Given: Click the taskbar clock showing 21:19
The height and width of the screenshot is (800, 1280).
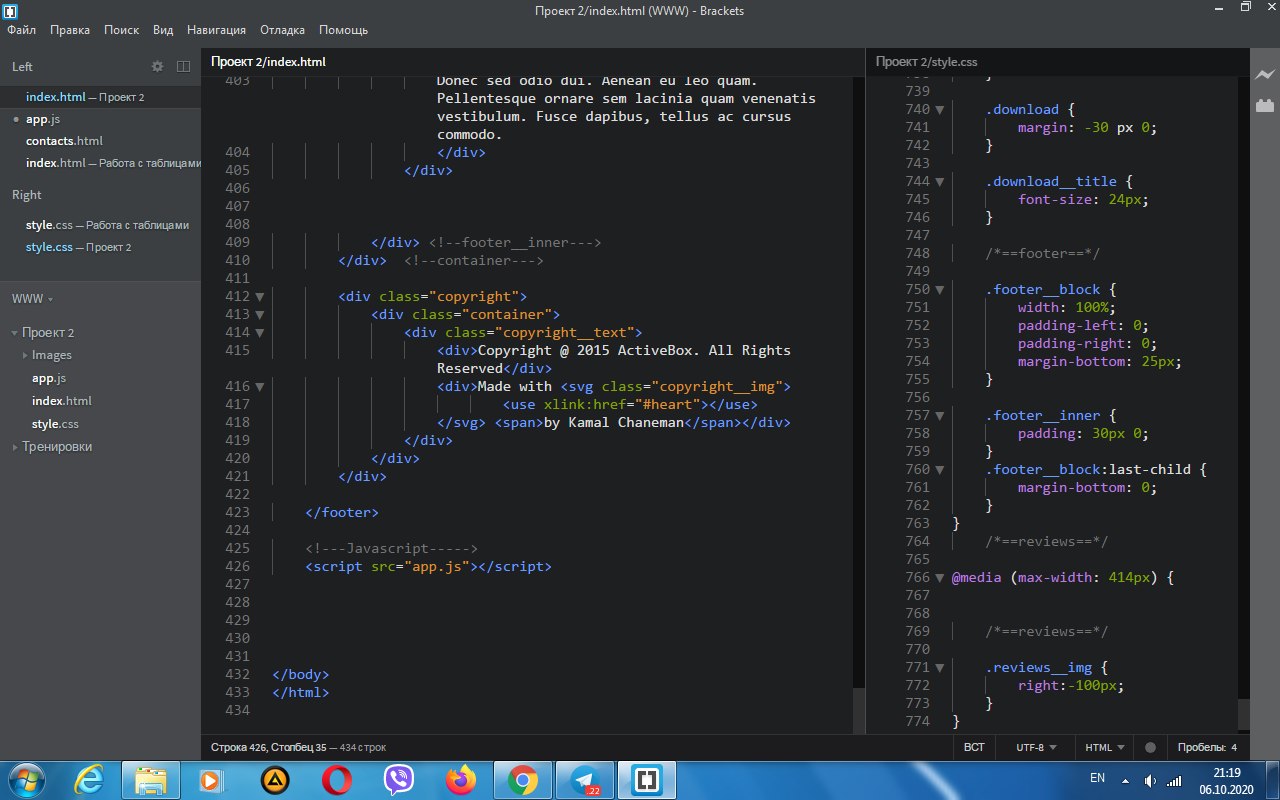Looking at the screenshot, I should (1226, 773).
